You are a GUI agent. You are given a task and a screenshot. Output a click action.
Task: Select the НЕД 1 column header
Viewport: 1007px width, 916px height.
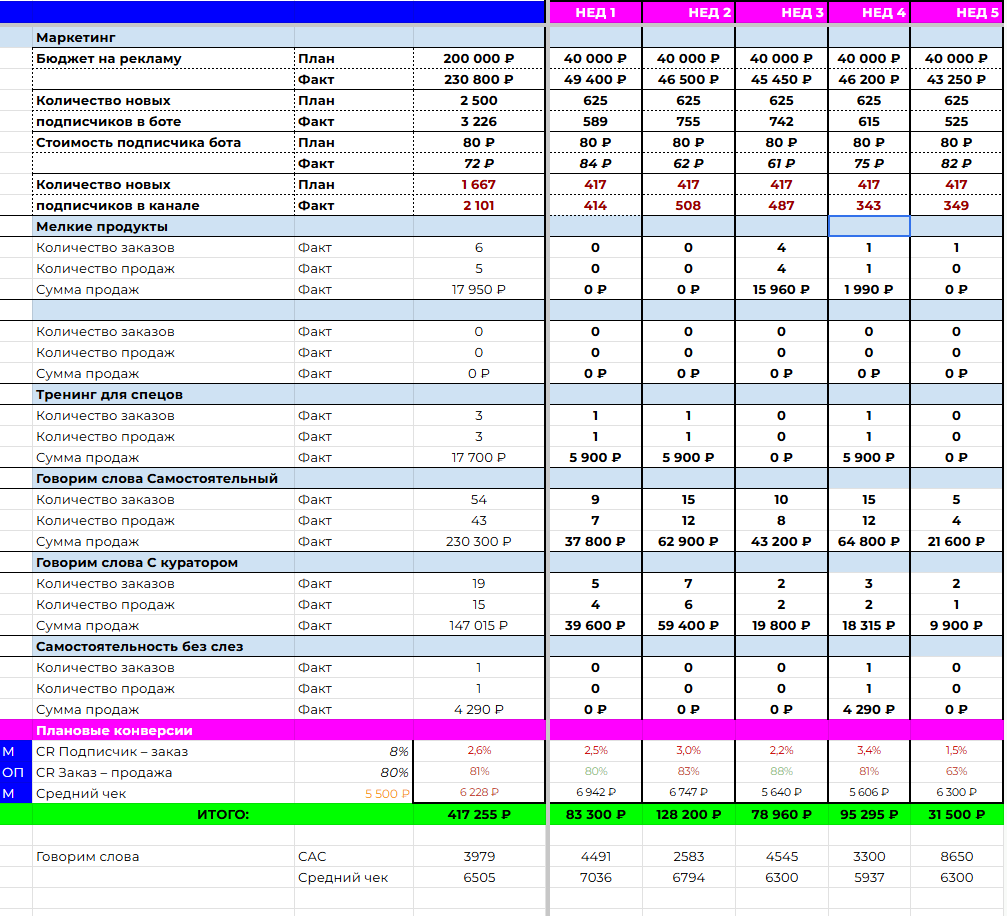pos(595,12)
